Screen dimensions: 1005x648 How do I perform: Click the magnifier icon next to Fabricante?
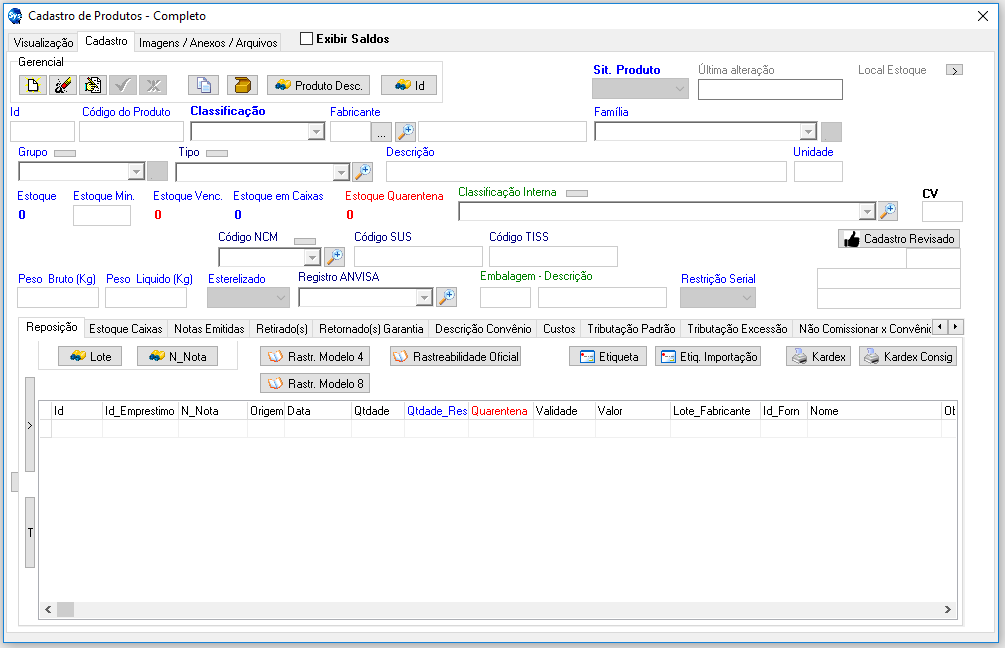click(405, 132)
